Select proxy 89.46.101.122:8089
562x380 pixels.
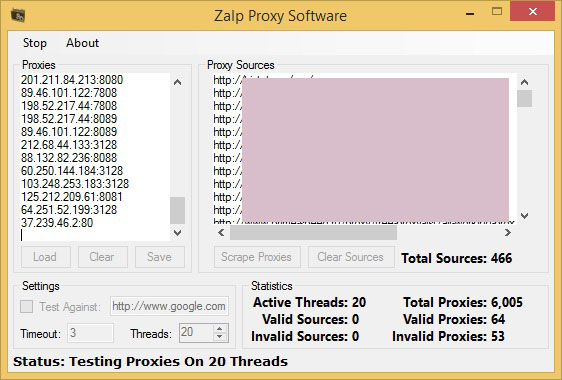[x=69, y=132]
